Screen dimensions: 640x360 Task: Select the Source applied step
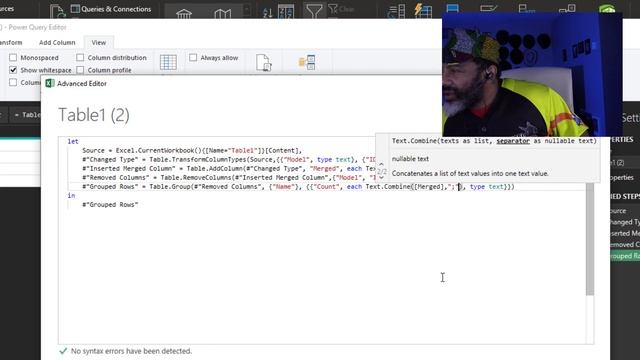pos(619,211)
